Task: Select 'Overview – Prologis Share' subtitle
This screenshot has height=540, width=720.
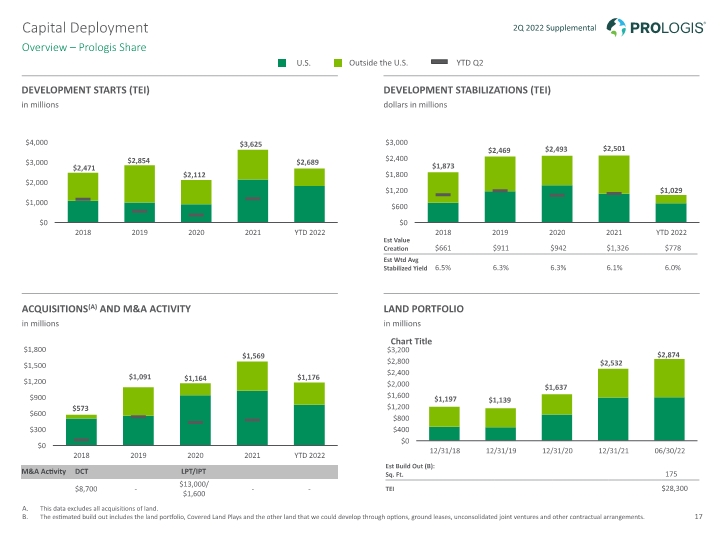Action: [x=84, y=47]
